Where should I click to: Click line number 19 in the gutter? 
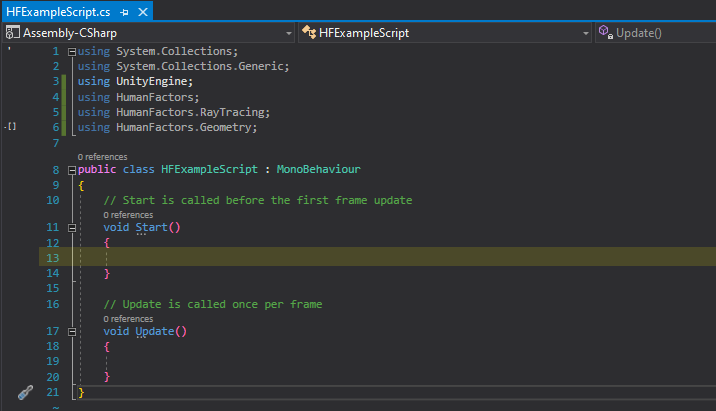click(x=53, y=361)
